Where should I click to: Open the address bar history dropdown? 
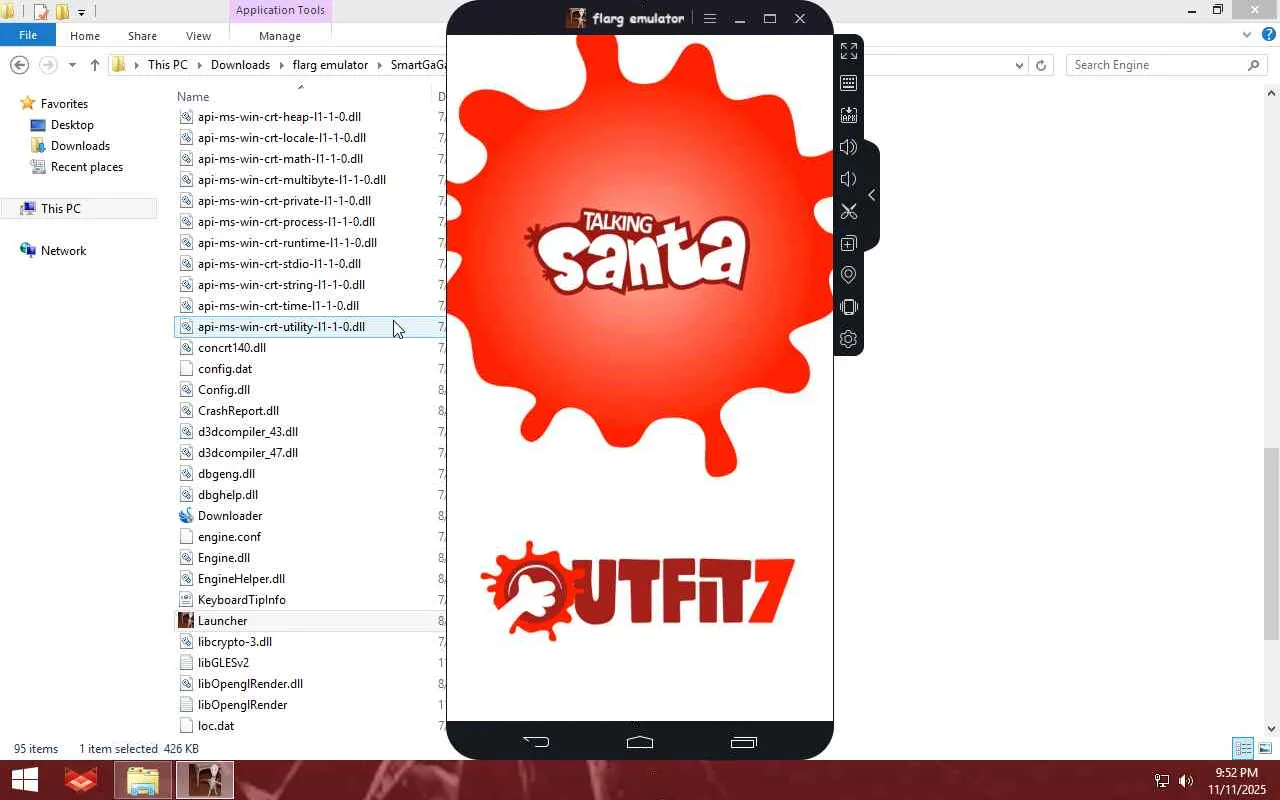point(1019,65)
